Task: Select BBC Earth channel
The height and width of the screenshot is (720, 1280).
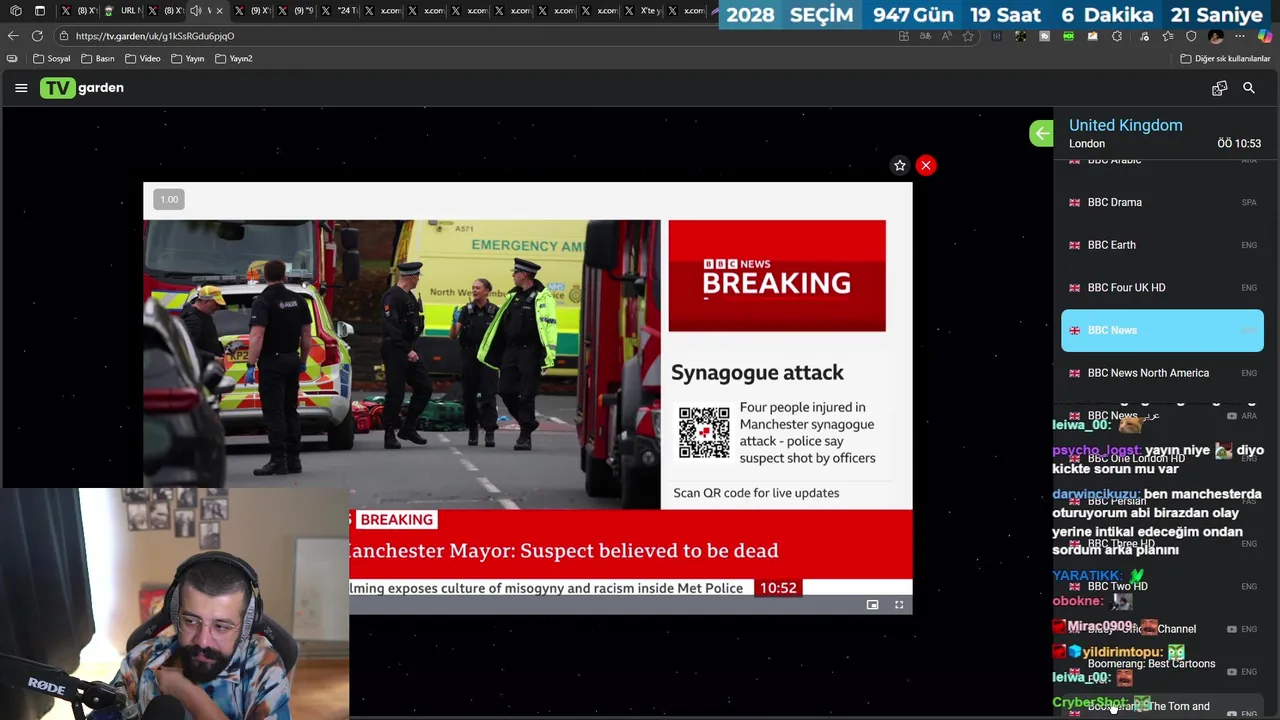Action: point(1162,245)
